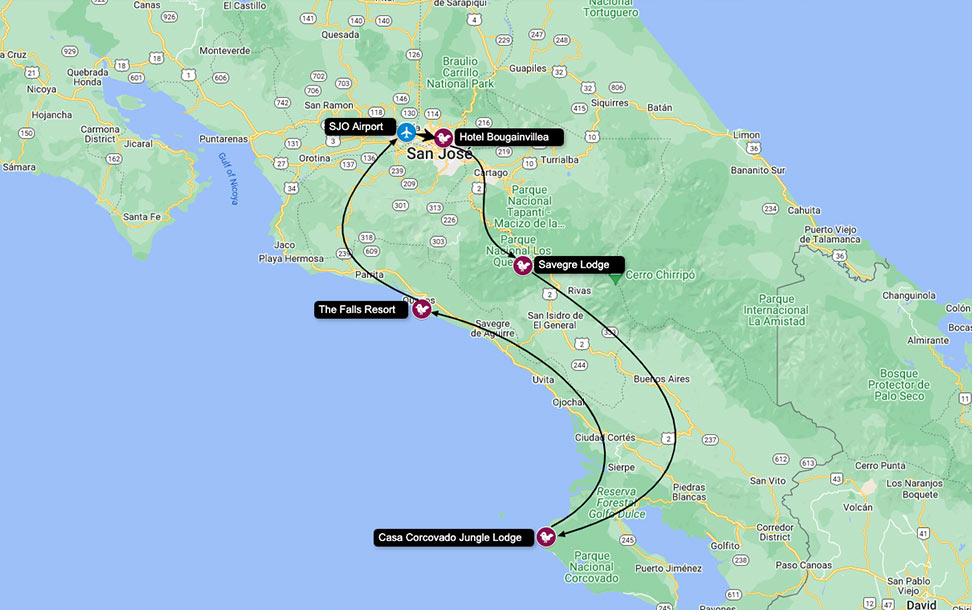
Task: Click the Puerto Jiménez town label
Action: 668,568
